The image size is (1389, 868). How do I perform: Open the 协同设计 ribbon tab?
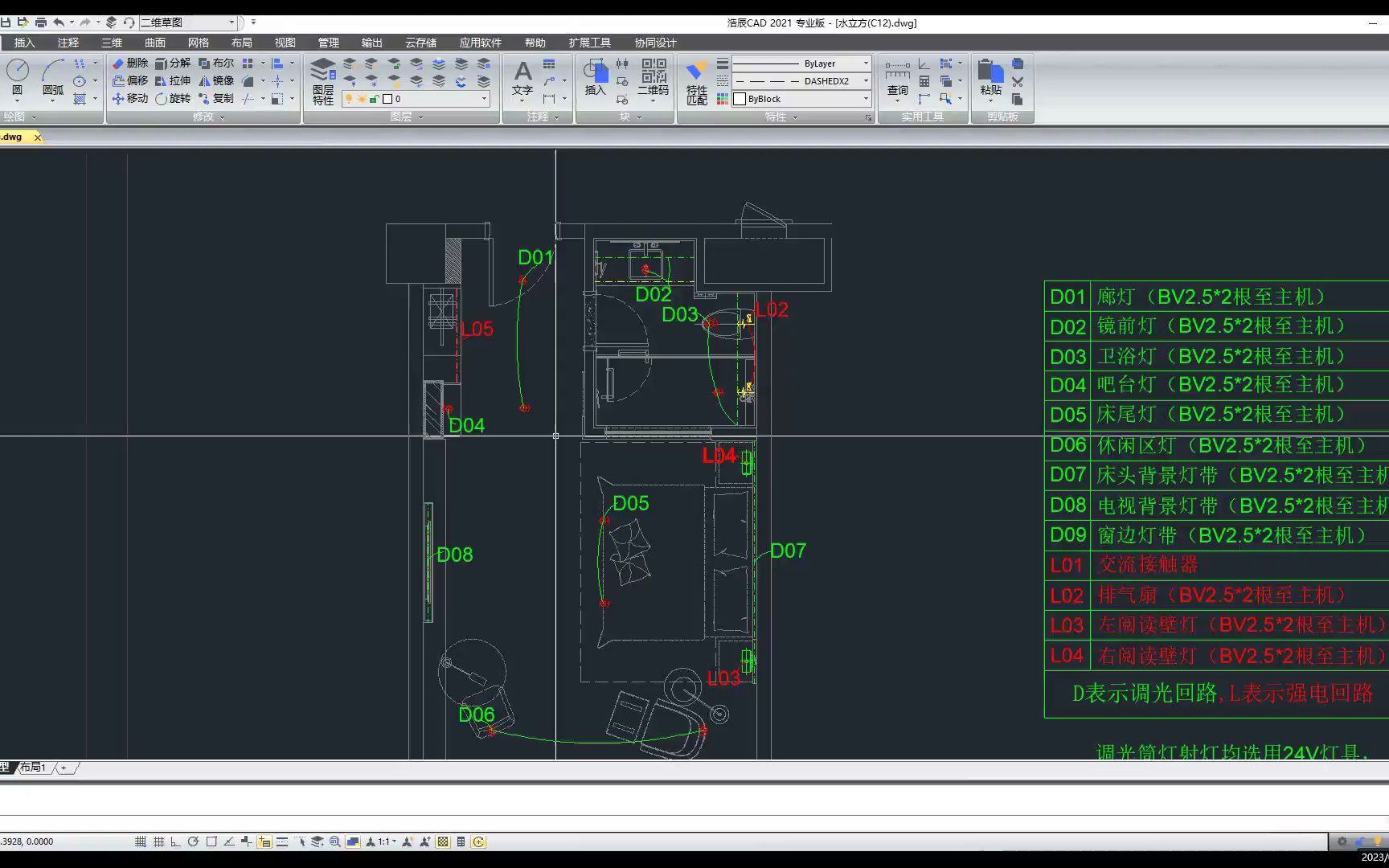655,43
